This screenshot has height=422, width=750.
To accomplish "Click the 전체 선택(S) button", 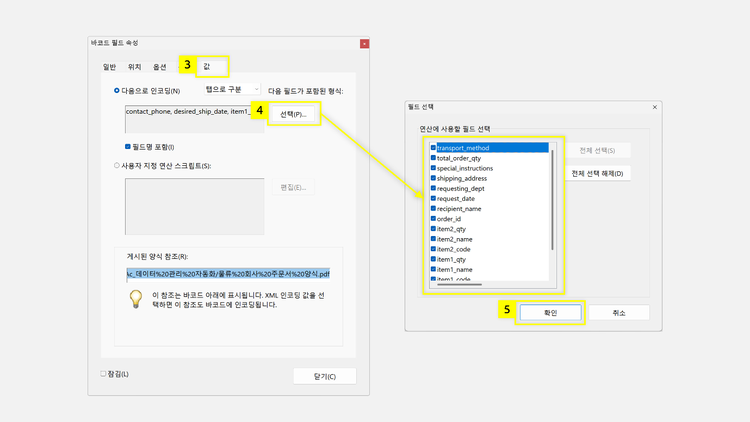I will (x=597, y=150).
